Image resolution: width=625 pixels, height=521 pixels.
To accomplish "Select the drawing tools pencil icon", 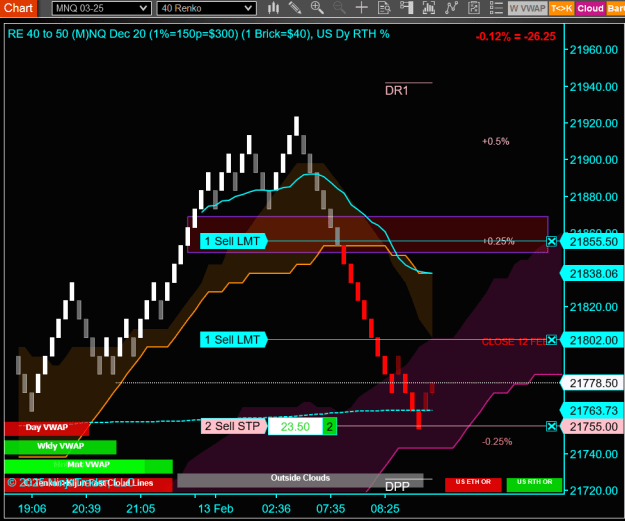I will (x=295, y=8).
